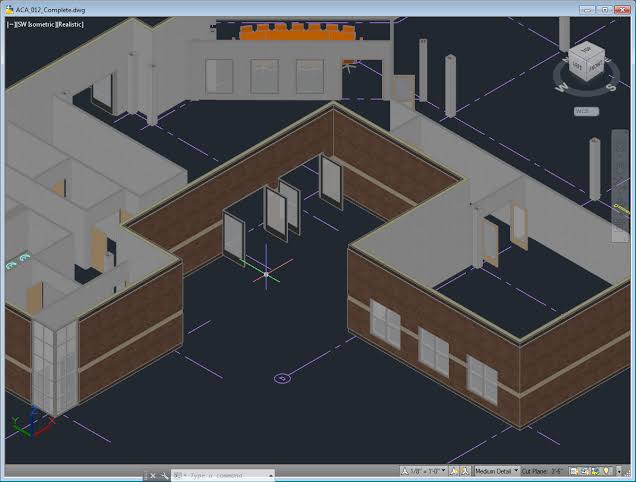Open the WCS coordinate system dropdown
This screenshot has height=482, width=636.
(587, 111)
